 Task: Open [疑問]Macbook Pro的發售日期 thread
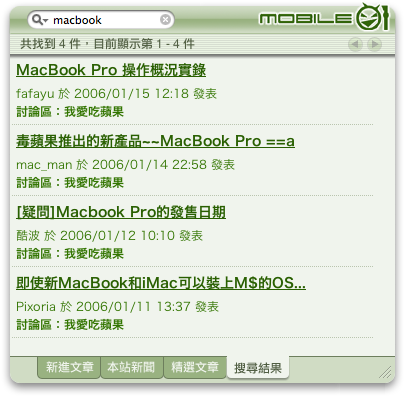tap(121, 212)
